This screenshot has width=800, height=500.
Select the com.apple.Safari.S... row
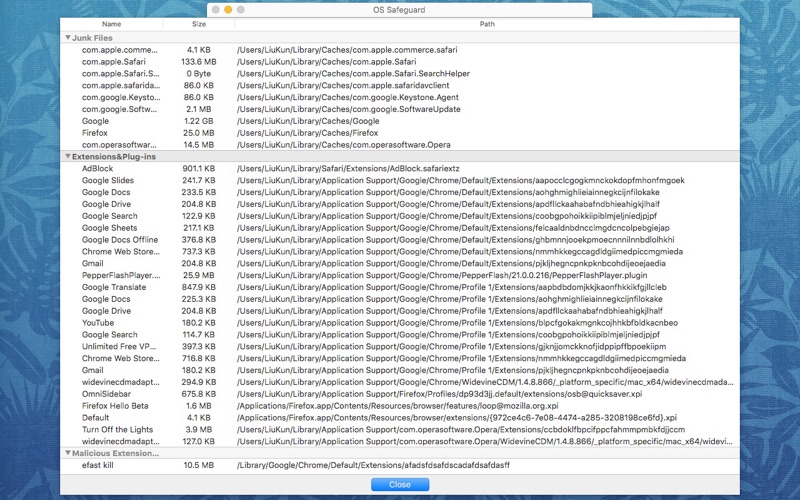pyautogui.click(x=399, y=73)
